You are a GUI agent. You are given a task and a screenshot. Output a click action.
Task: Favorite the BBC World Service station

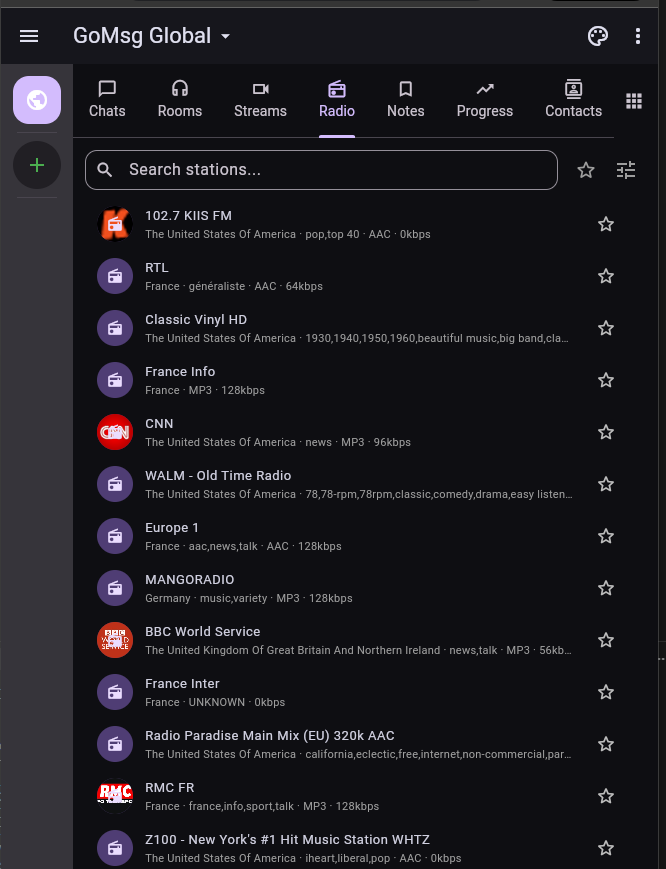point(606,640)
